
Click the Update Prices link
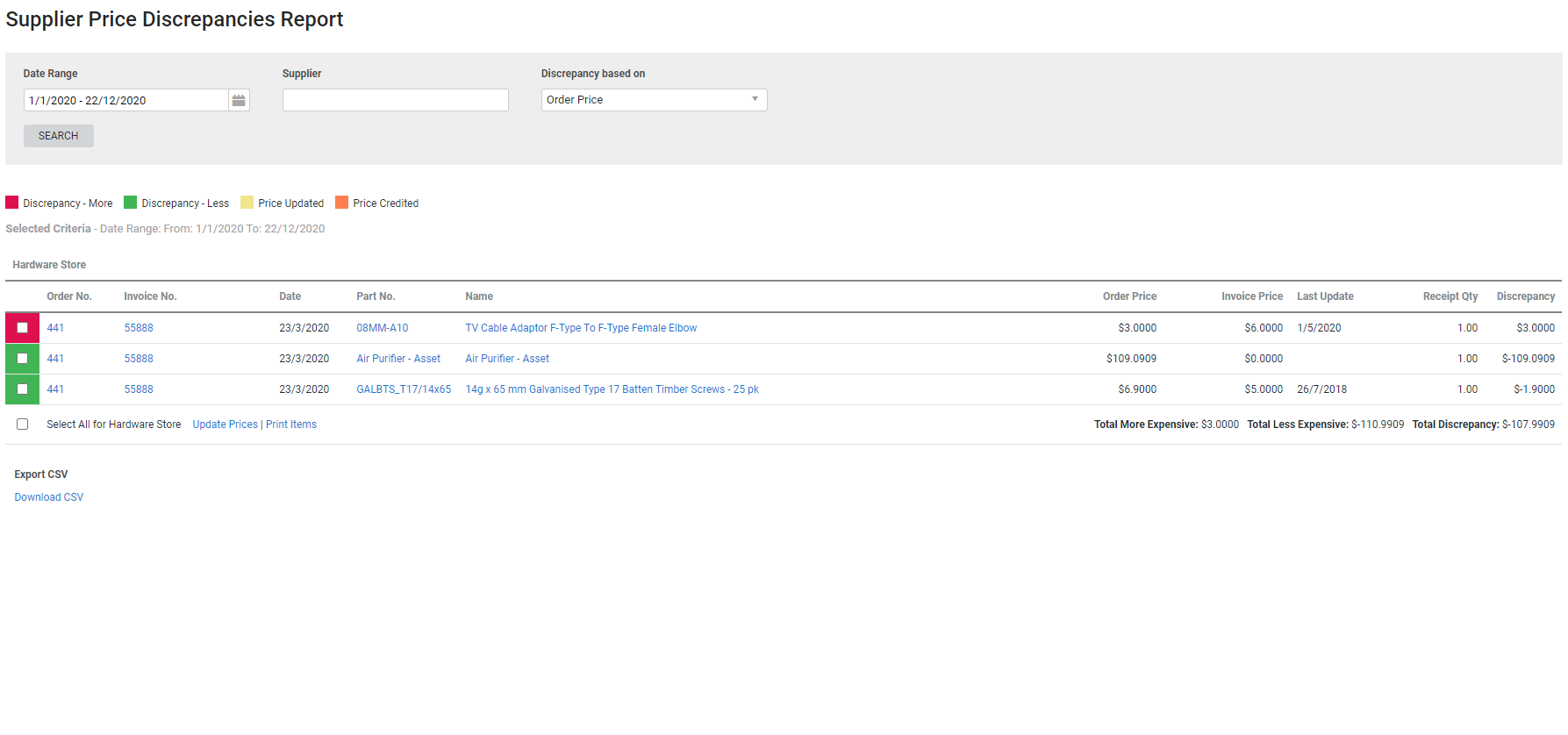point(225,425)
